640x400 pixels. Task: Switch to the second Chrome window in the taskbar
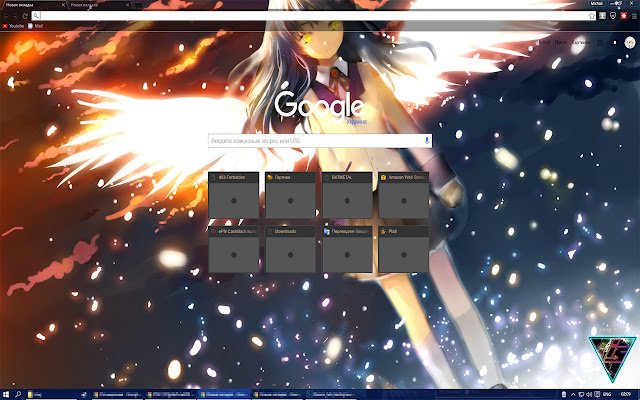tap(171, 394)
